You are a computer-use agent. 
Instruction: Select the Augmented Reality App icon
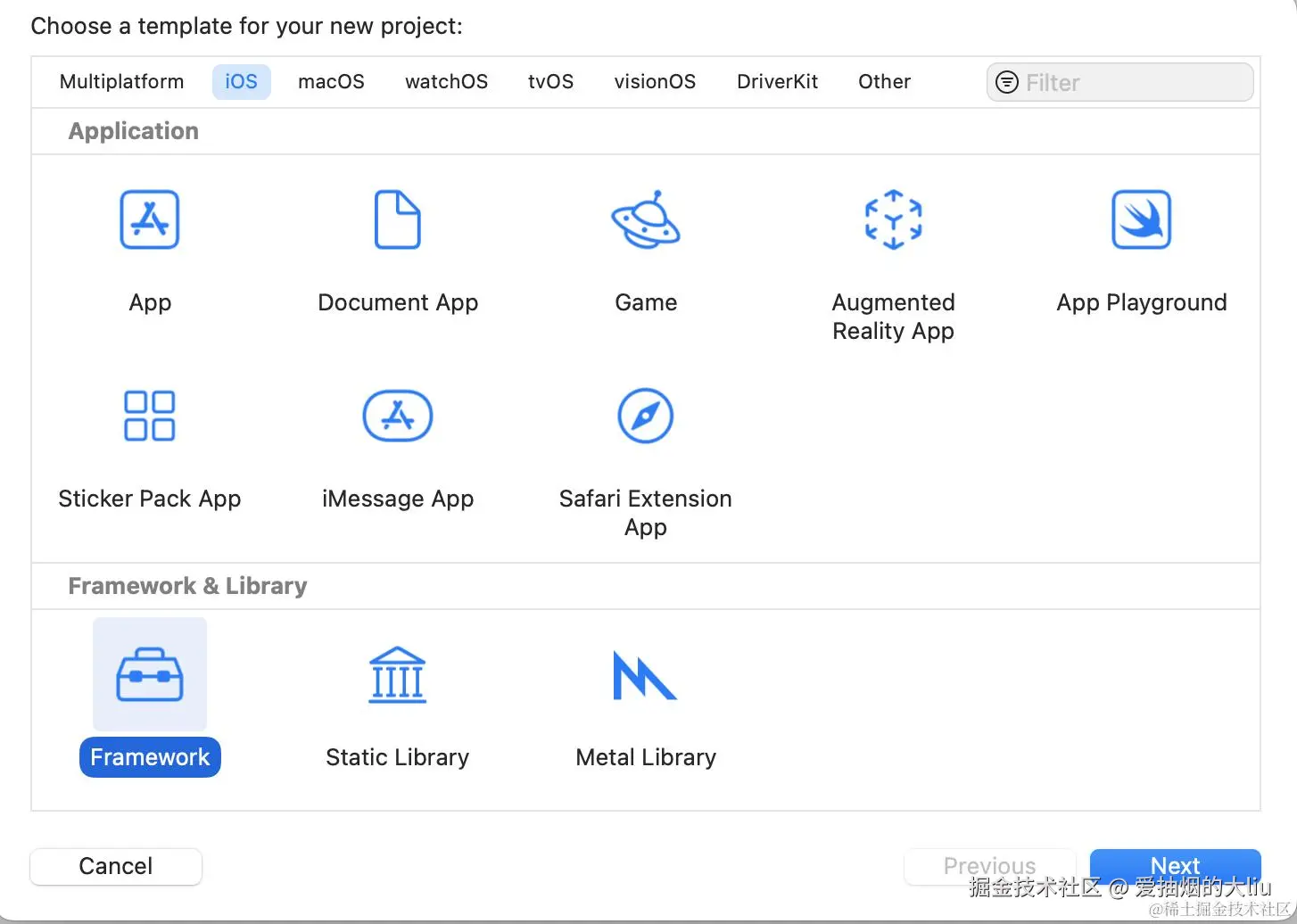coord(893,219)
